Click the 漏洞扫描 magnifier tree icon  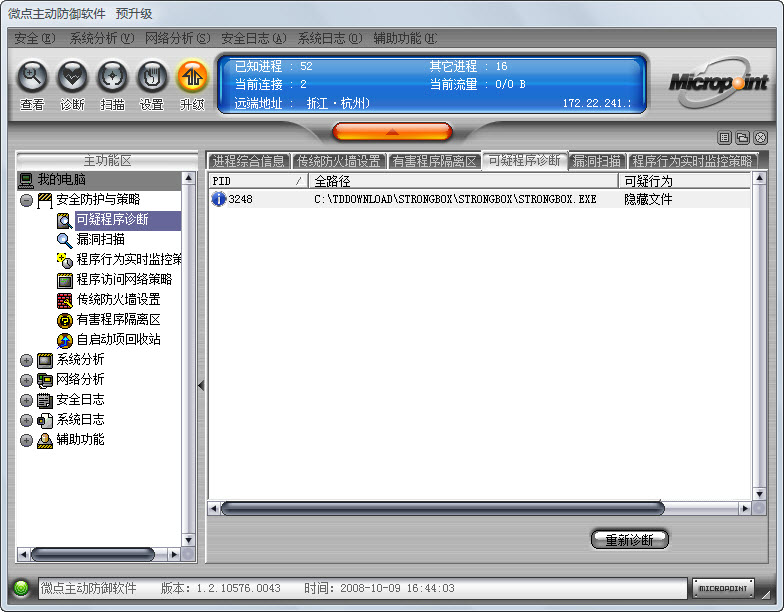click(64, 240)
